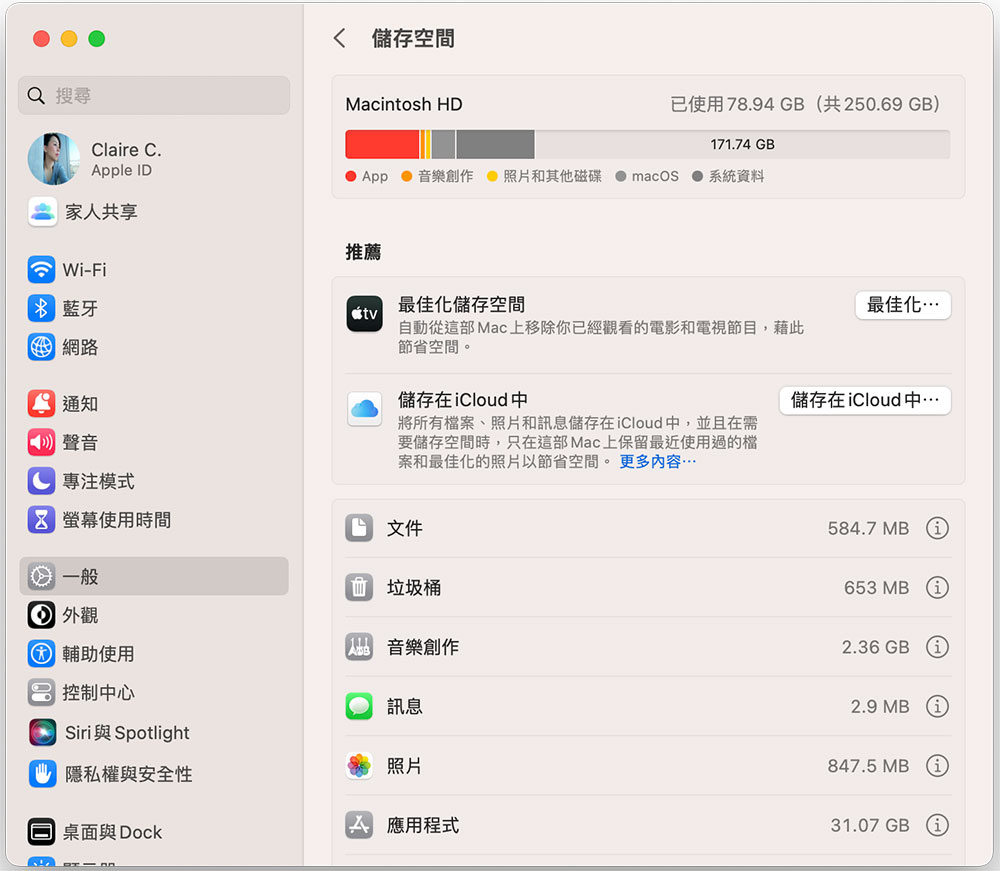Open the 通知 bell icon
Viewport: 1000px width, 871px height.
point(41,404)
